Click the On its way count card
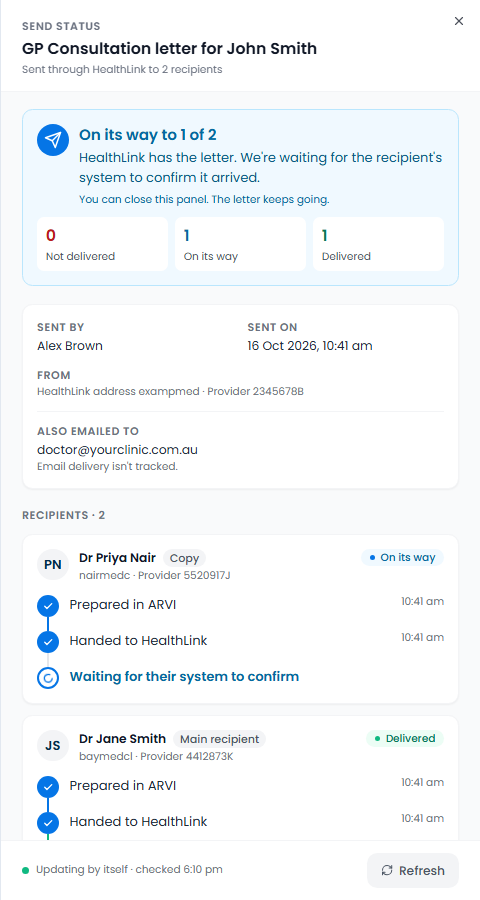This screenshot has width=480, height=900. click(x=240, y=244)
